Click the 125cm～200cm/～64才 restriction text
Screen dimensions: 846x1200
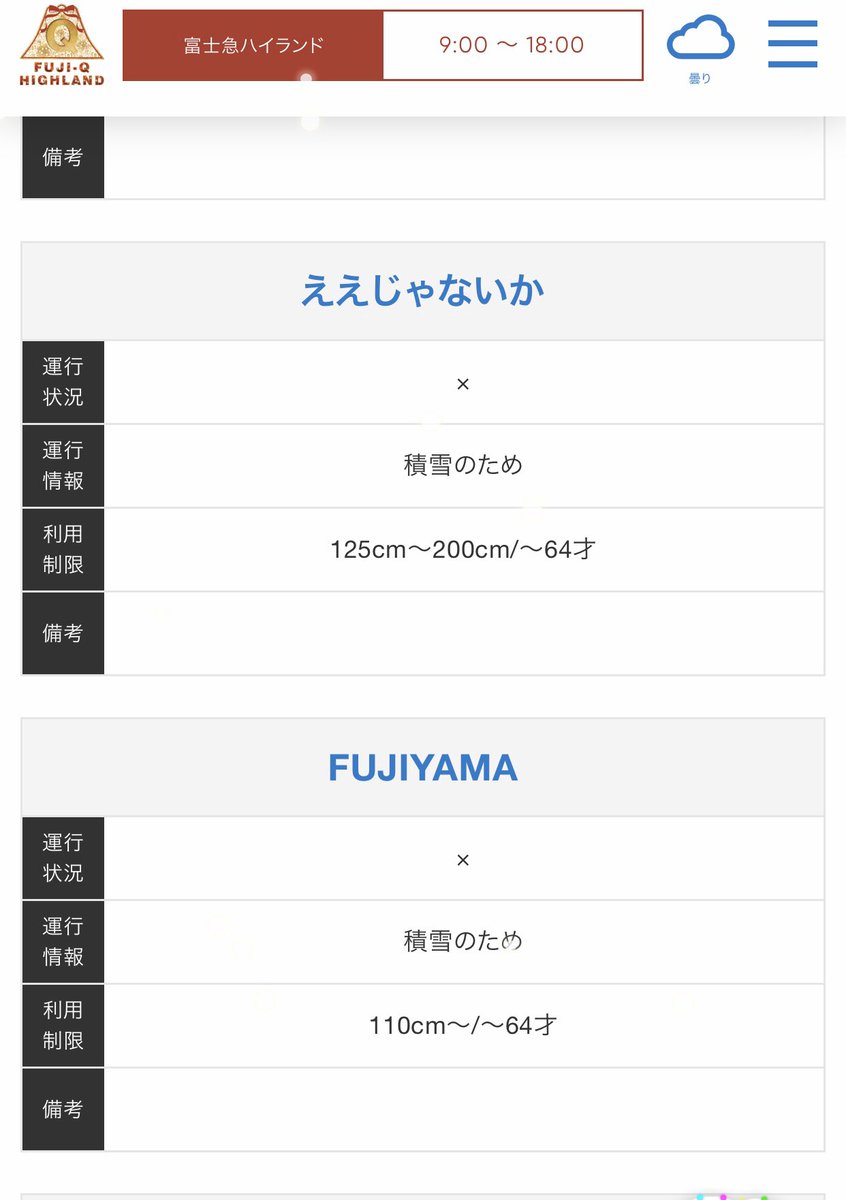(462, 549)
